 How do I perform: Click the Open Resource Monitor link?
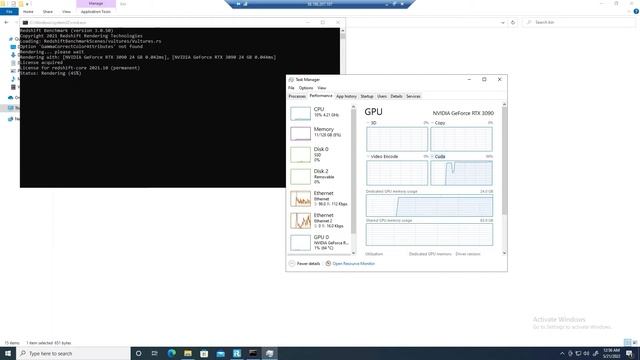pos(353,264)
